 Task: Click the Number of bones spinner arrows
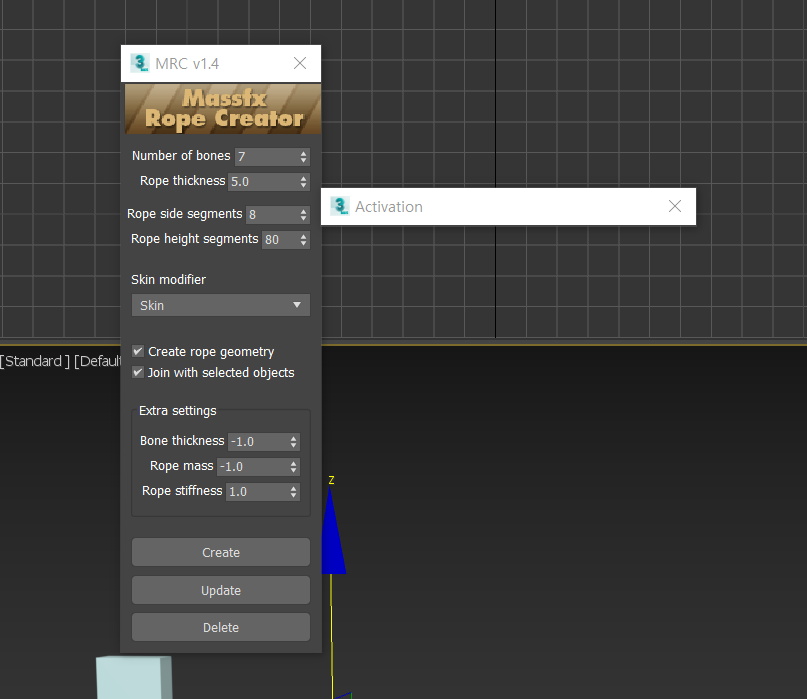pyautogui.click(x=304, y=156)
